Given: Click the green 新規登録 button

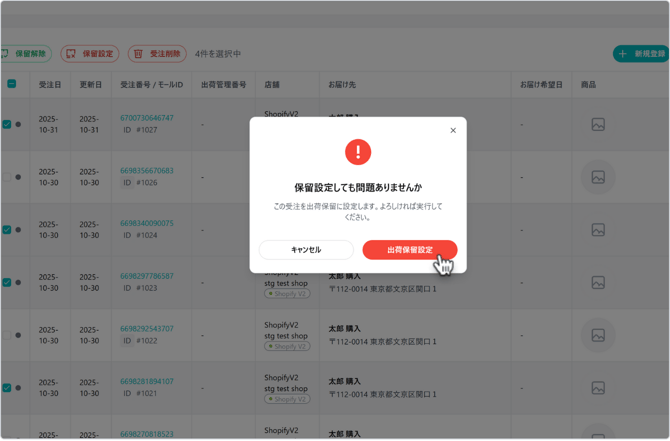Looking at the screenshot, I should [x=641, y=54].
